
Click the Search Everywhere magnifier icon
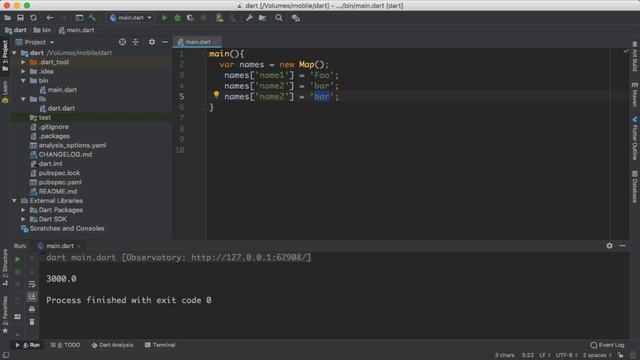click(x=279, y=18)
